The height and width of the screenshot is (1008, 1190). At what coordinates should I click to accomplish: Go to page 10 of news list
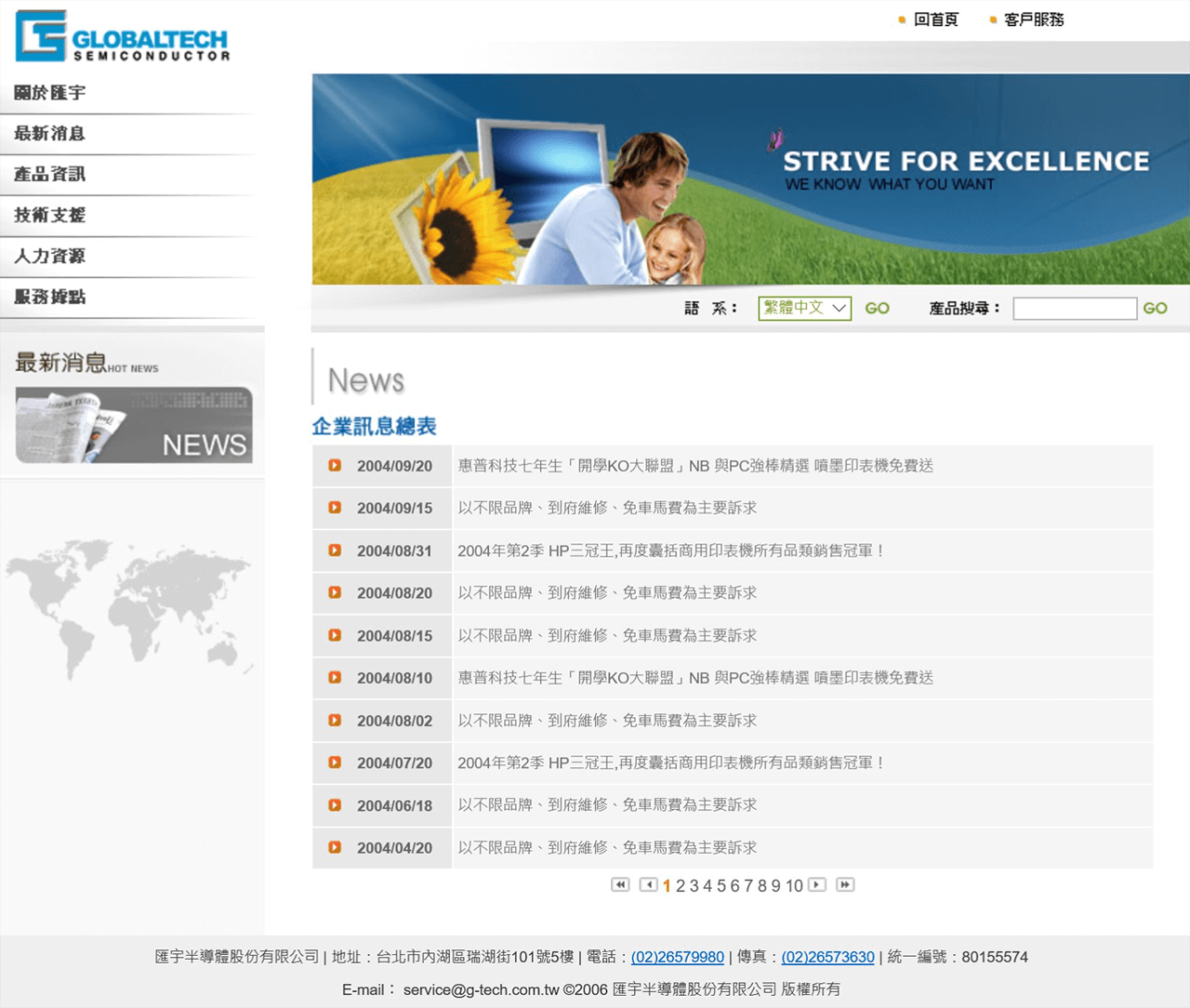coord(794,886)
